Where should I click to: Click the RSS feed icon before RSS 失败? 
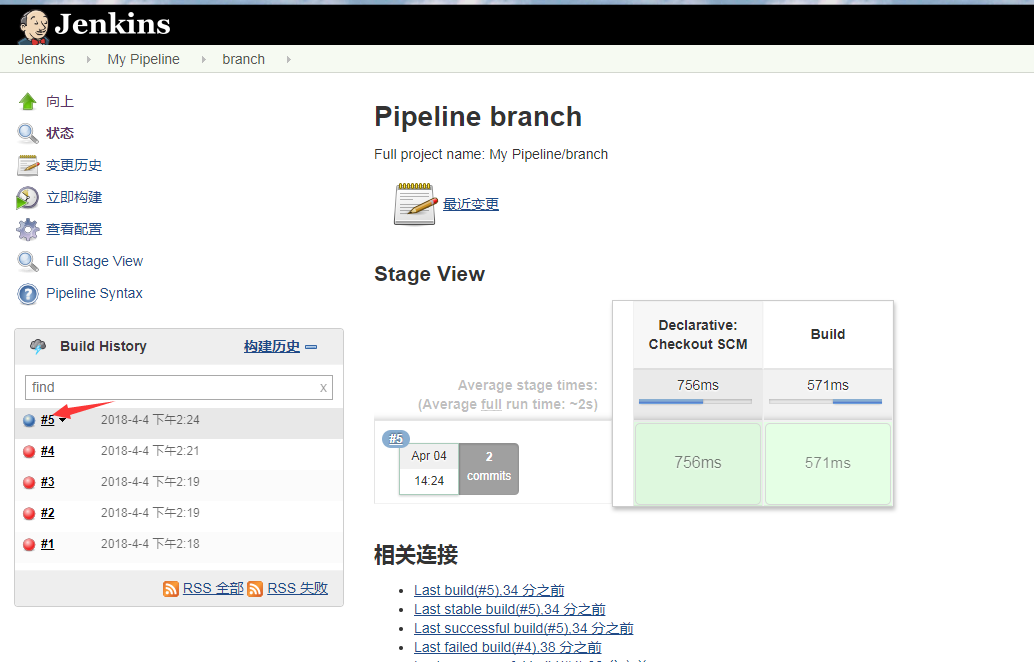pyautogui.click(x=255, y=589)
